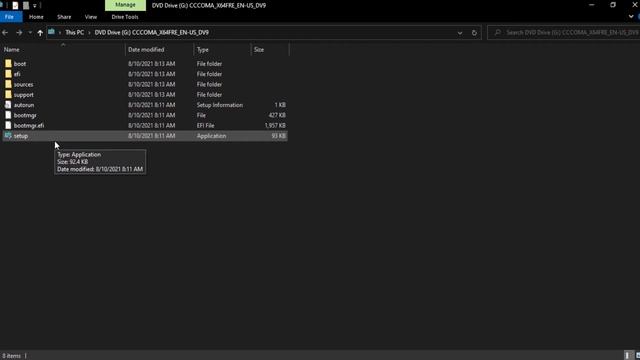This screenshot has width=640, height=360.
Task: Click EFI File type cell
Action: 205,125
